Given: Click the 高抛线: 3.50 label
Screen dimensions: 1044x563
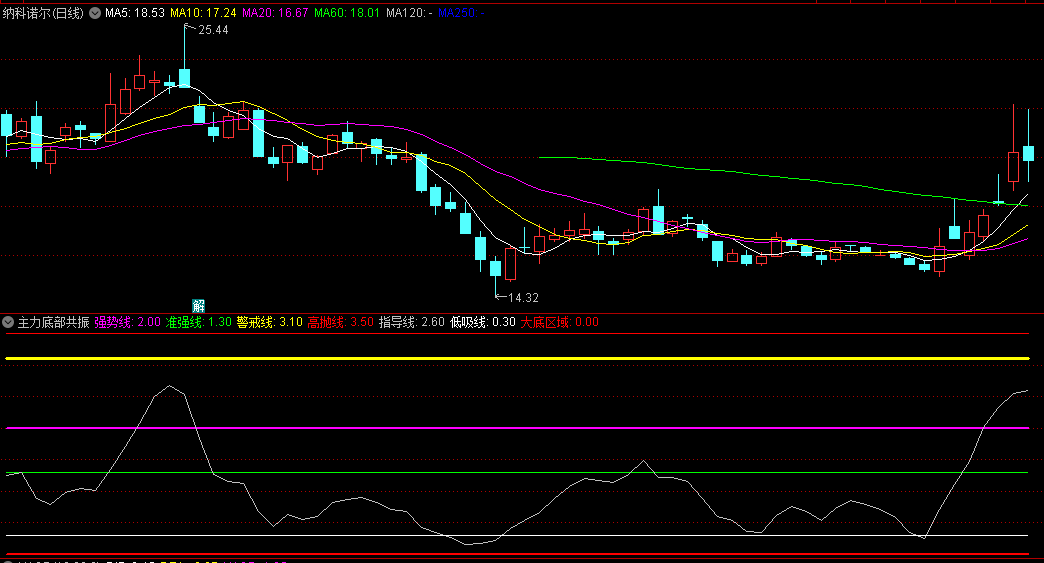Looking at the screenshot, I should coord(341,322).
